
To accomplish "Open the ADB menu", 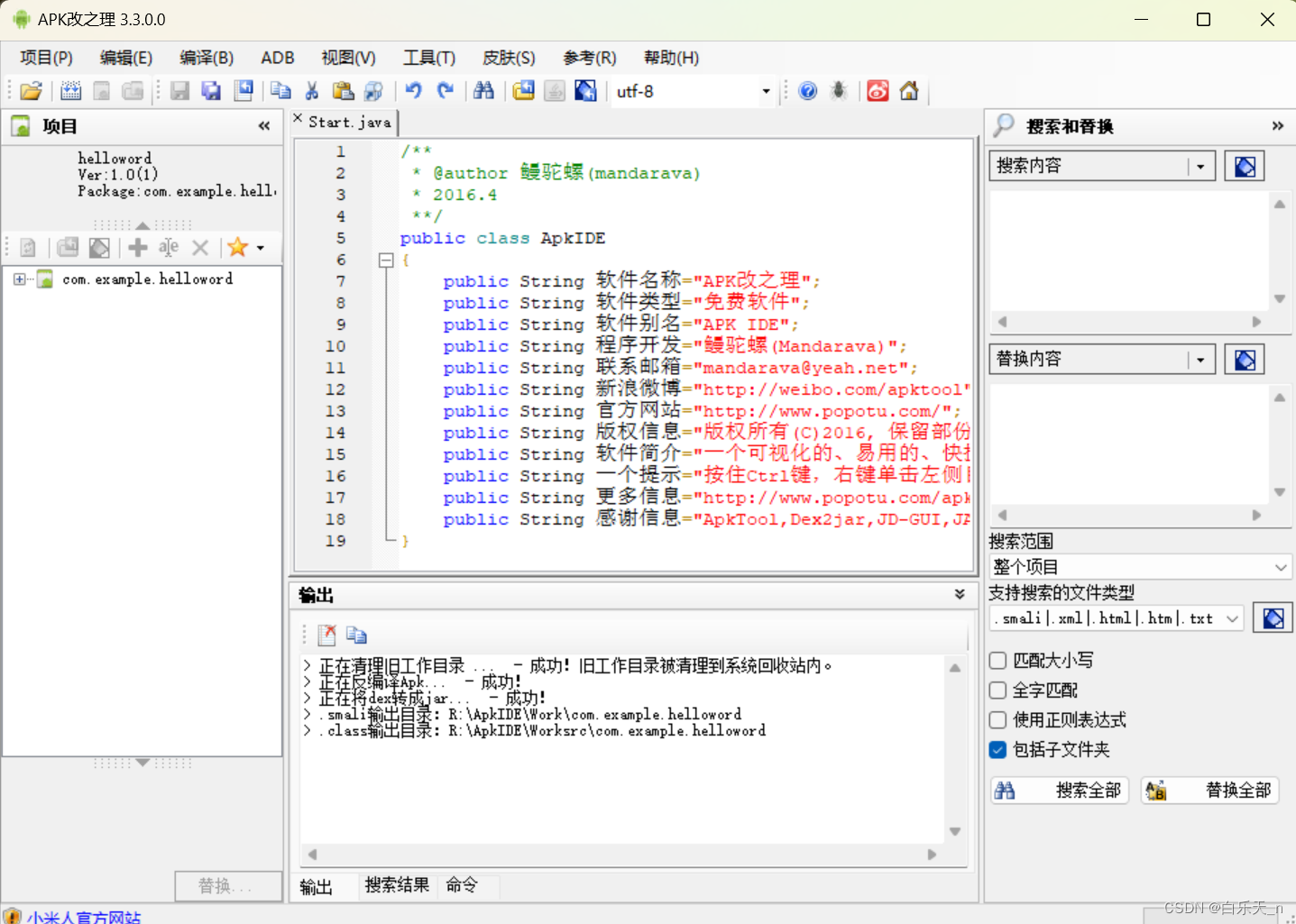I will [x=278, y=58].
